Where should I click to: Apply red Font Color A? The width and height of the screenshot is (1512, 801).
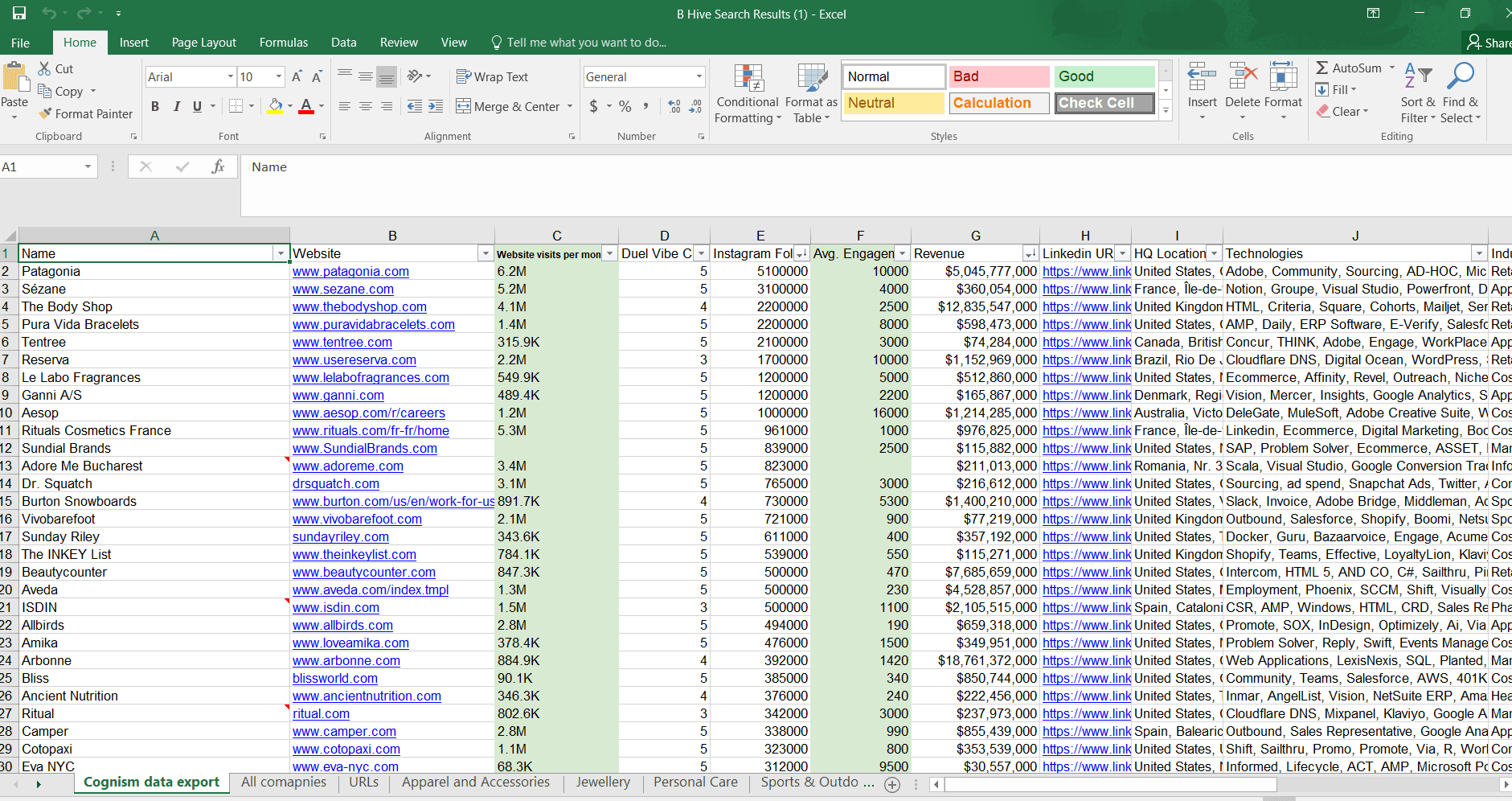click(306, 106)
